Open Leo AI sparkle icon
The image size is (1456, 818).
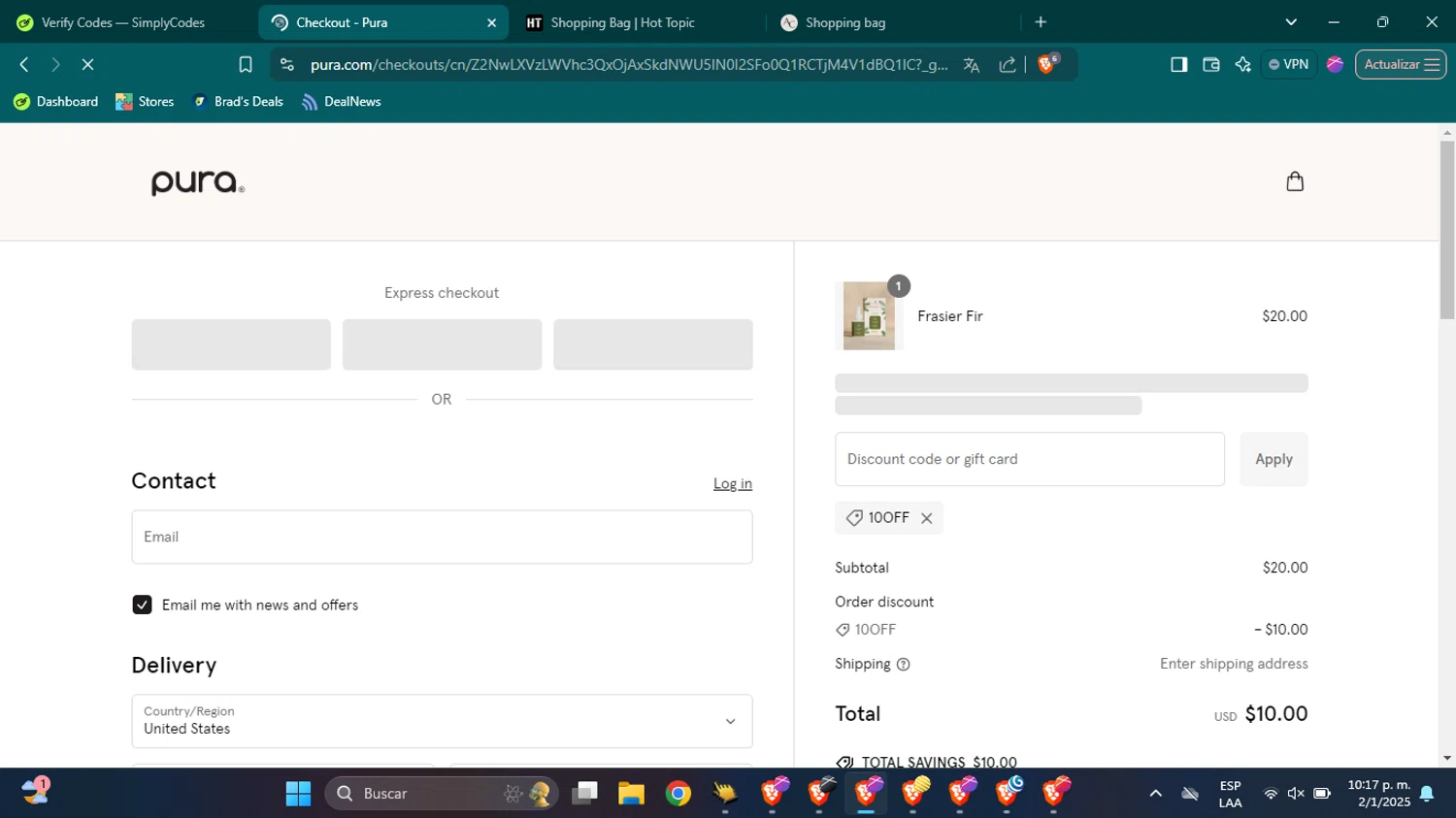click(x=1242, y=64)
